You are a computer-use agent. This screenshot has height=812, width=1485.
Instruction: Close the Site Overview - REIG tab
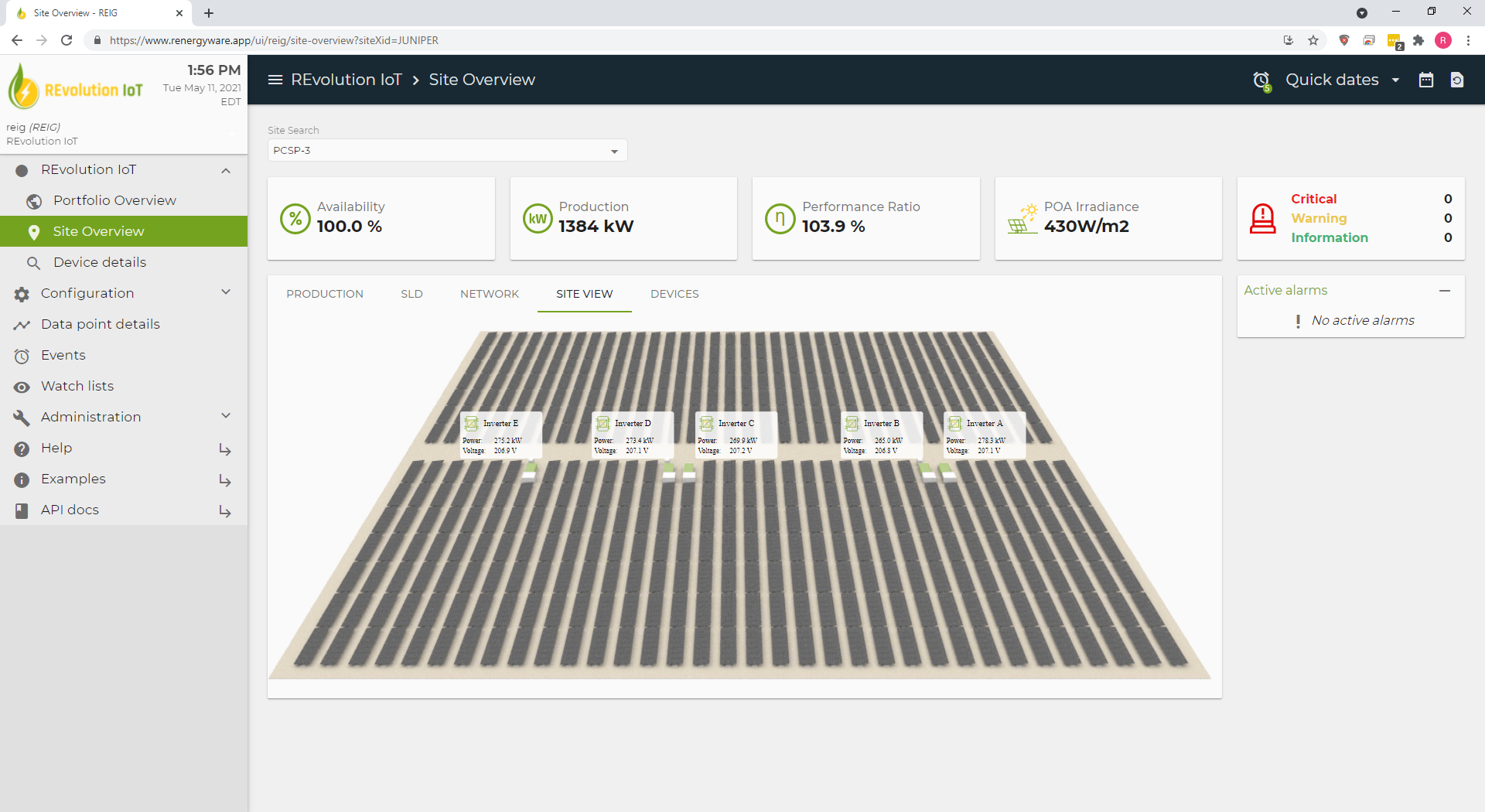[x=179, y=13]
